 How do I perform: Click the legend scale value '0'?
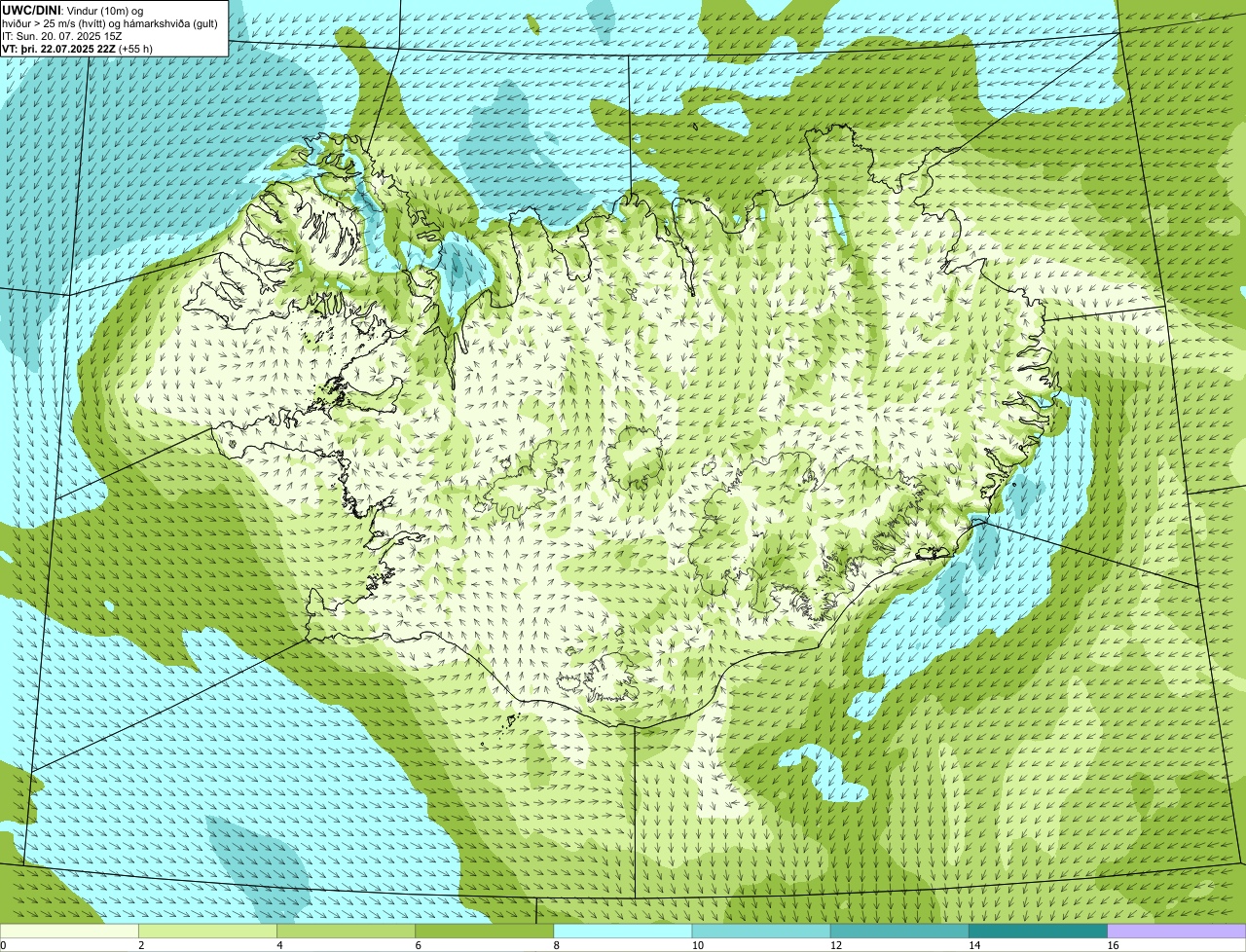(x=4, y=945)
